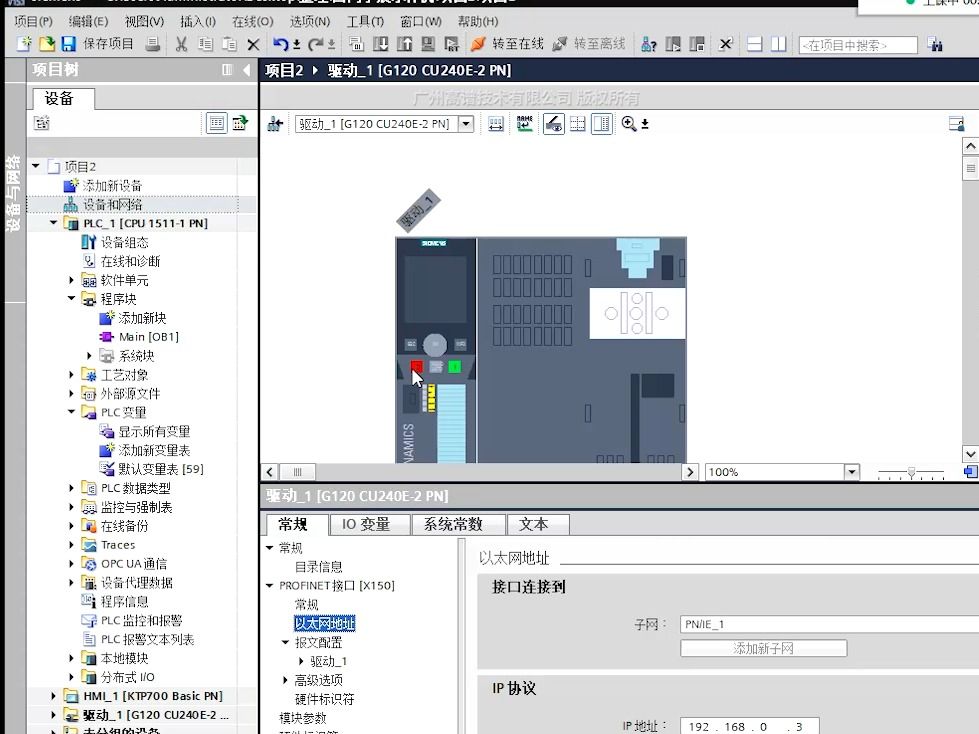The image size is (979, 734).
Task: Click the horizontal scrollbar thumb in device view
Action: coord(297,472)
